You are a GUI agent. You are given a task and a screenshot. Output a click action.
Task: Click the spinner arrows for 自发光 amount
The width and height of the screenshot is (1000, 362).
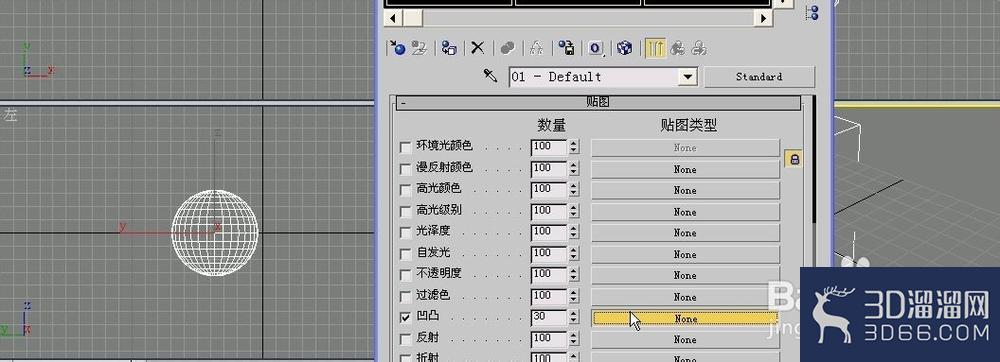pyautogui.click(x=574, y=254)
